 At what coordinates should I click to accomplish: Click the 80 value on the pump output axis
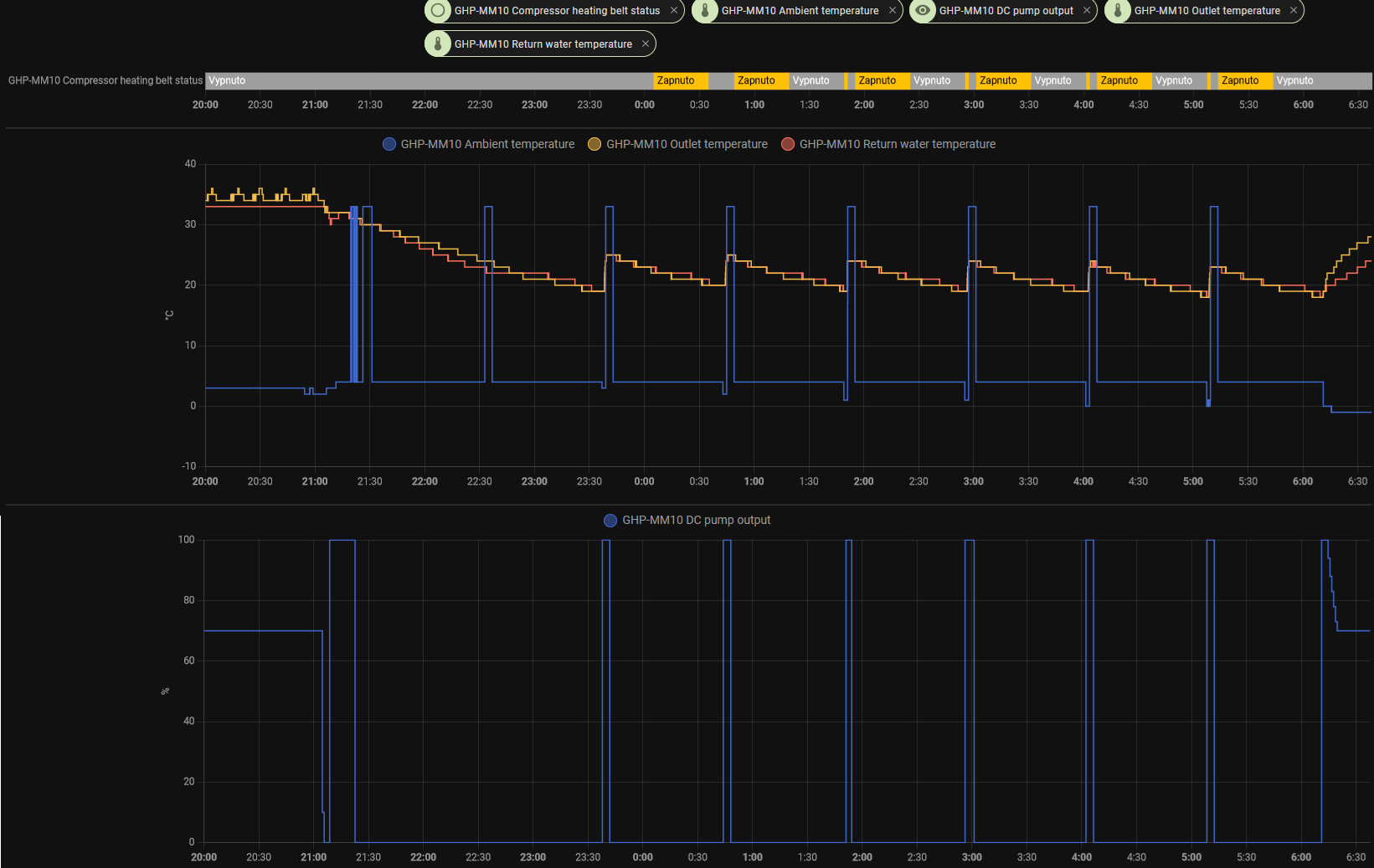[189, 600]
